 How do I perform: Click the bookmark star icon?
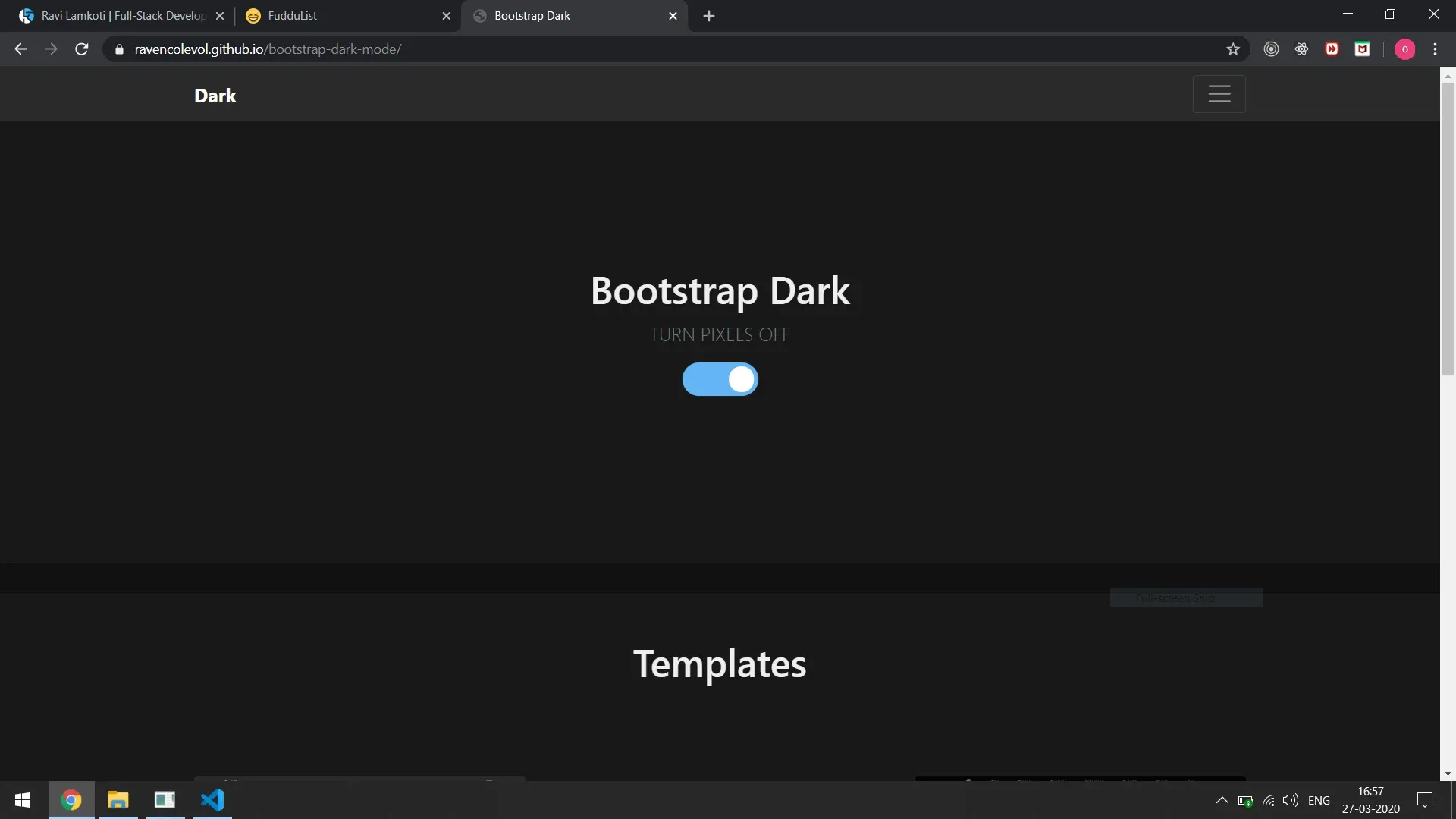(1232, 49)
